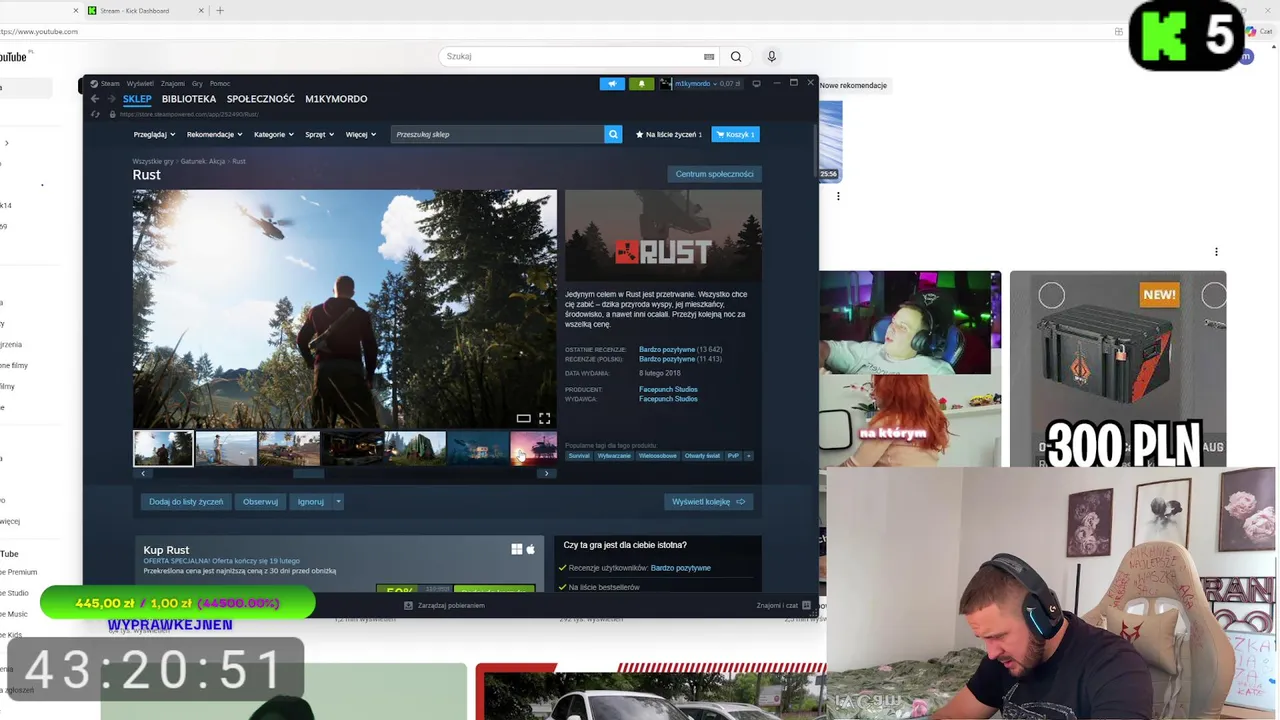Click the Wyświetl kolejkę button

click(x=709, y=502)
